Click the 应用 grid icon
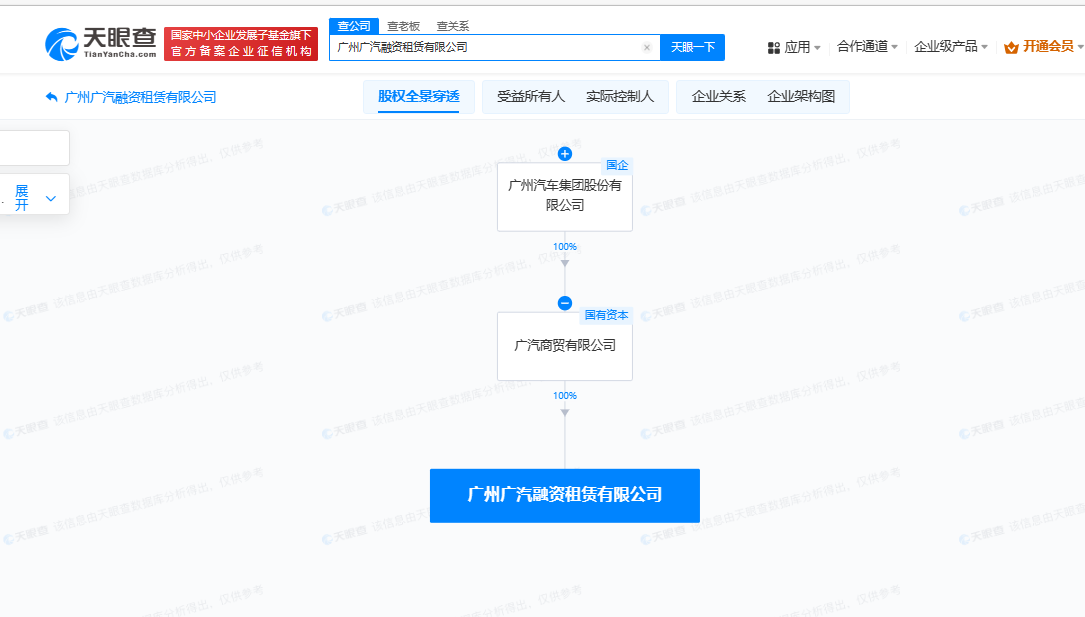Image resolution: width=1085 pixels, height=617 pixels. (773, 47)
